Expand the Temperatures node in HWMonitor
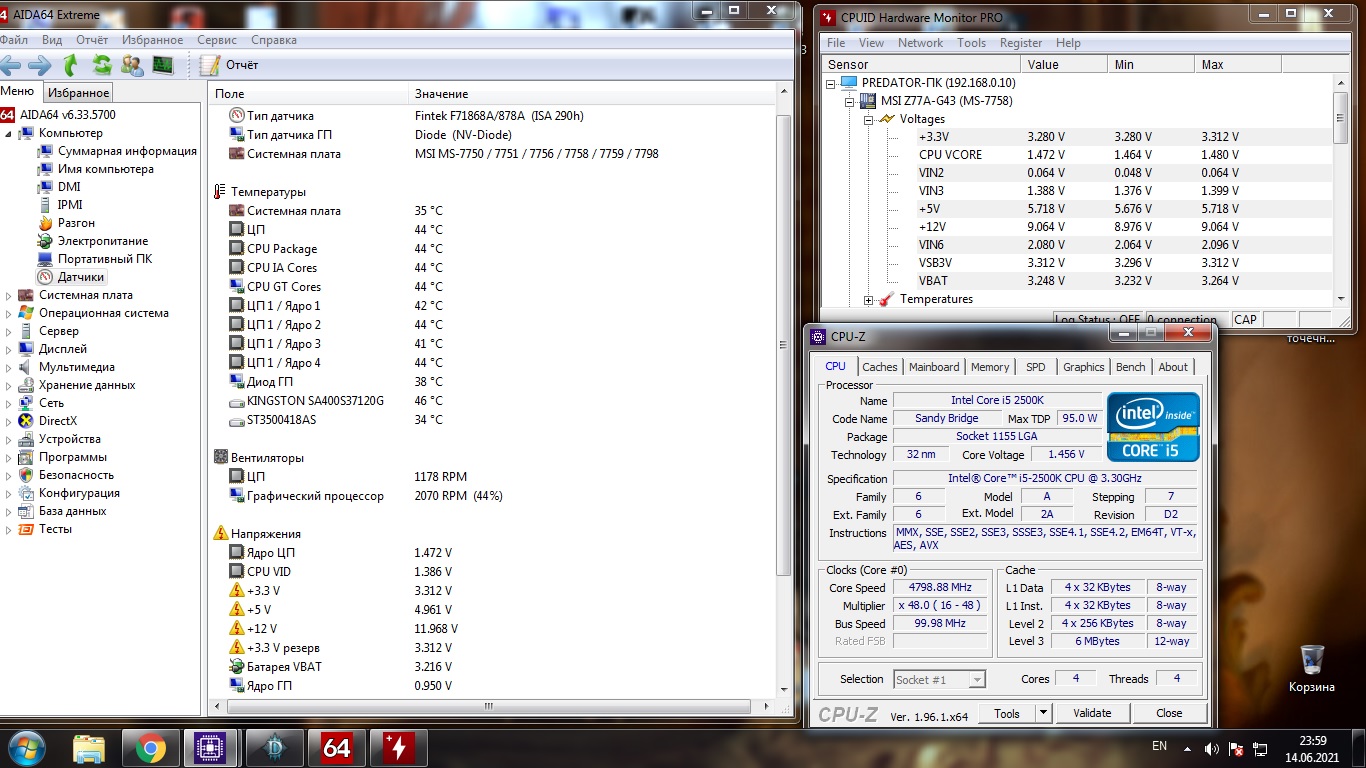Viewport: 1366px width, 768px height. coord(869,299)
